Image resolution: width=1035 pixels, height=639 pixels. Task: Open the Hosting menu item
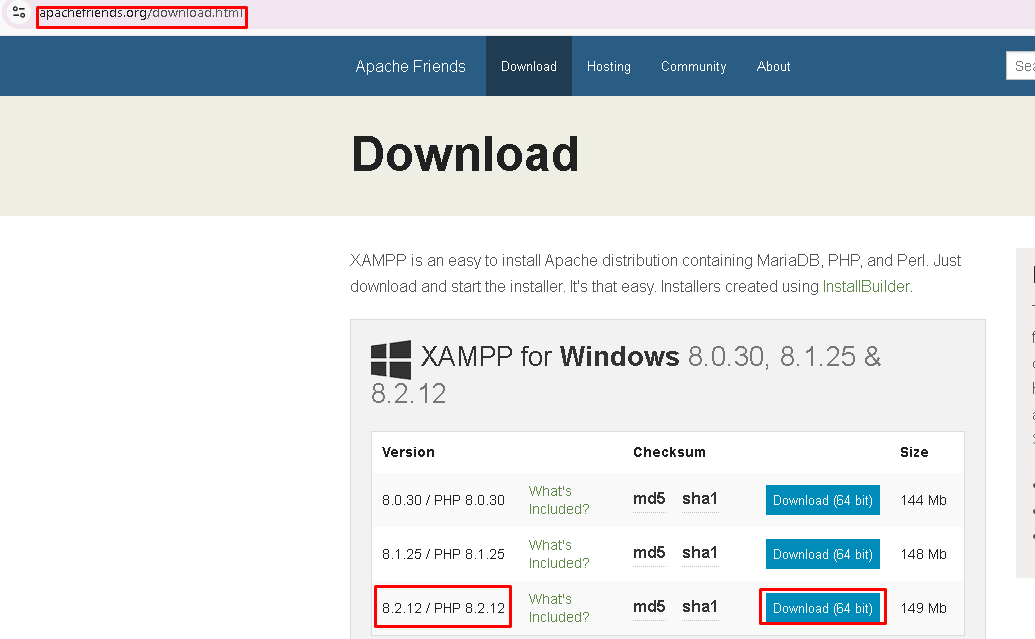click(608, 66)
